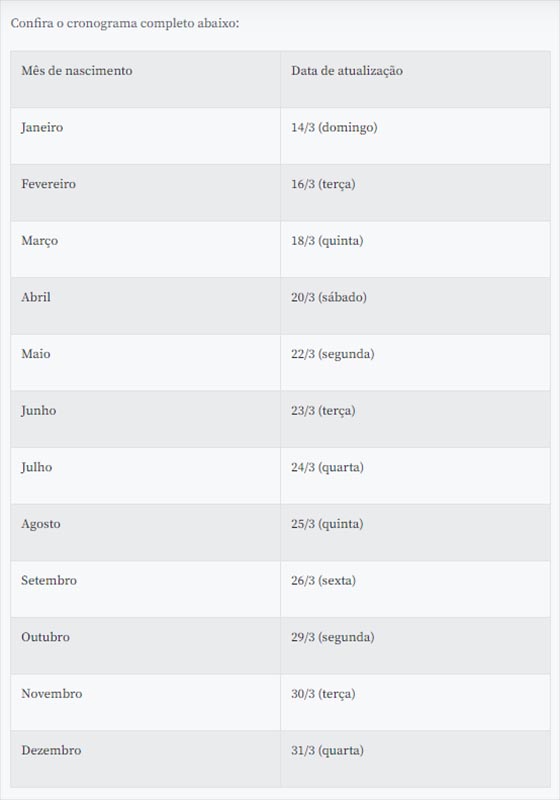
Task: Select the '16/3 (terça)' date cell
Action: tap(415, 192)
